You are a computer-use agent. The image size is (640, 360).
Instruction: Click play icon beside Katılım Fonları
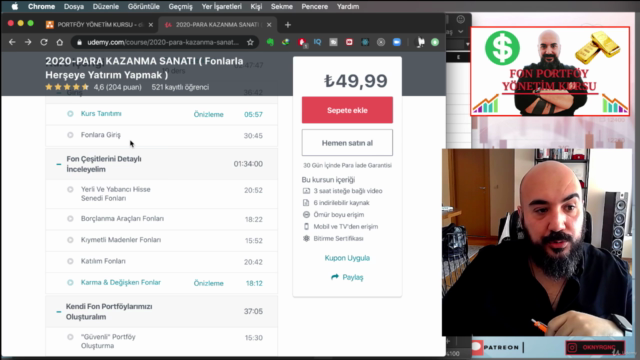(70, 261)
